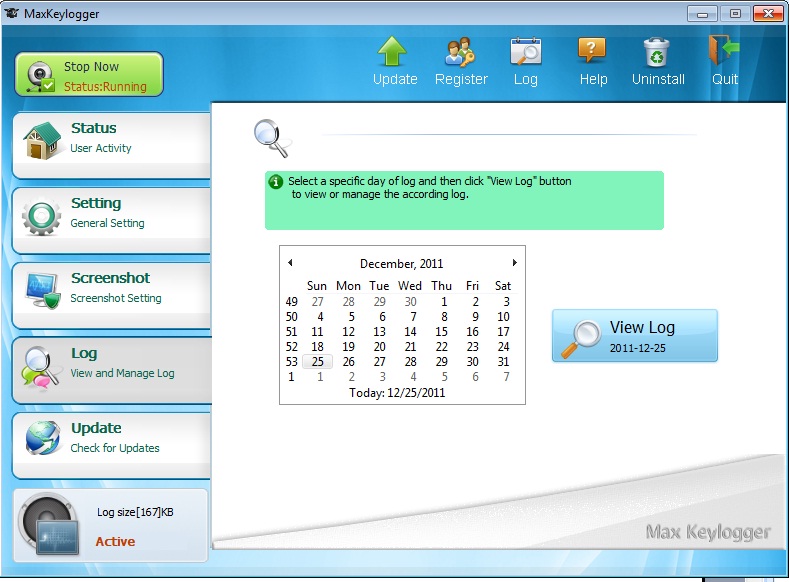Select December 8 in calendar
Viewport: 789px width, 582px height.
click(444, 317)
